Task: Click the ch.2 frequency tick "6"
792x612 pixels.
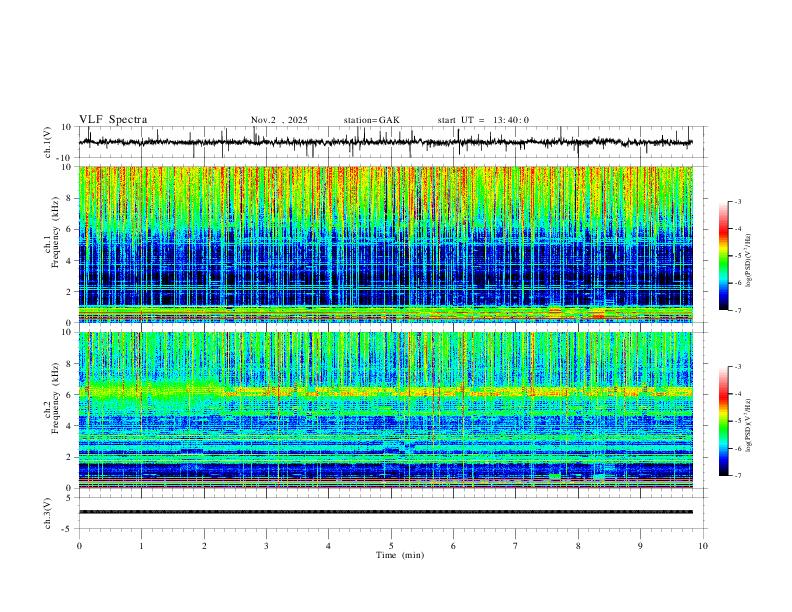Action: pos(69,395)
